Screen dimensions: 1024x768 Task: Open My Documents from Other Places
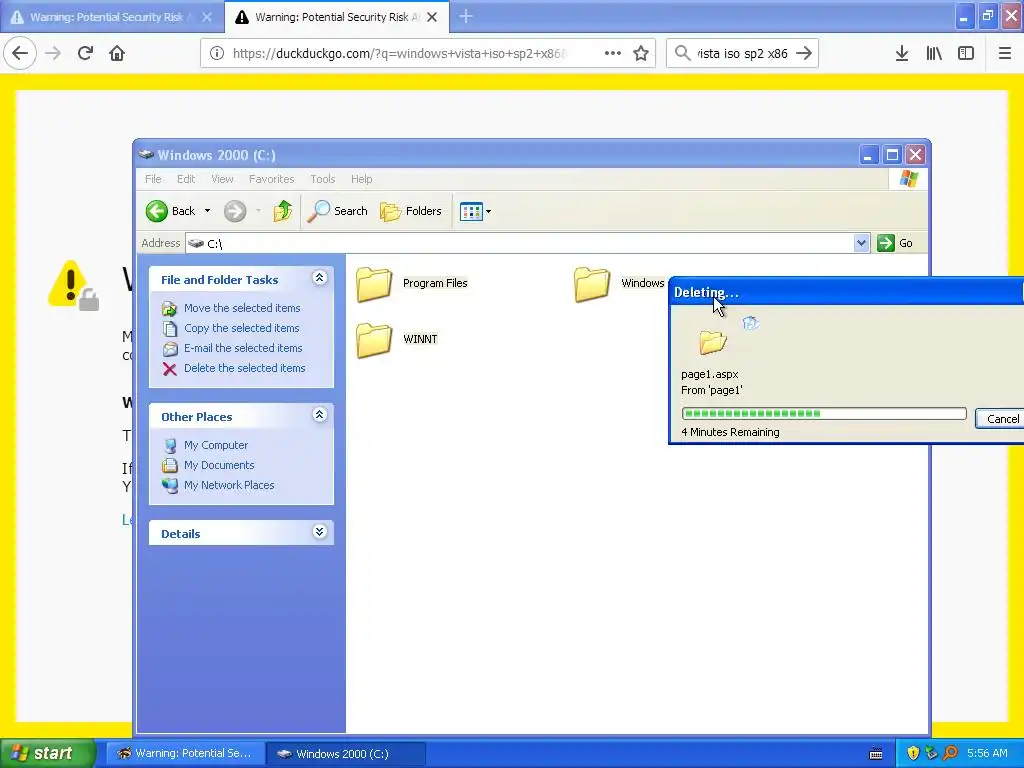[x=219, y=465]
